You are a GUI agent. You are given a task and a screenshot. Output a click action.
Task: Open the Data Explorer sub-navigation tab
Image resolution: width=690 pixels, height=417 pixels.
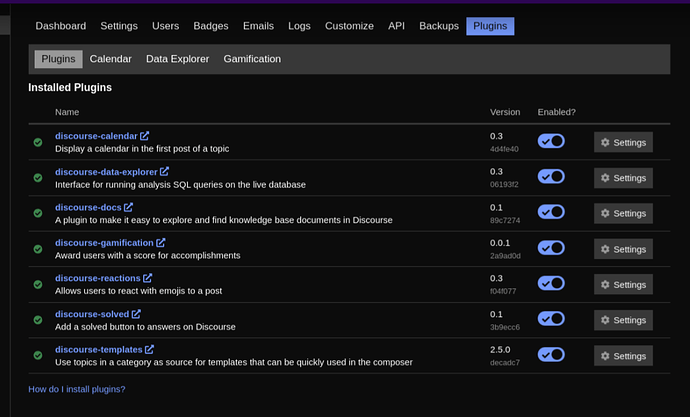177,59
